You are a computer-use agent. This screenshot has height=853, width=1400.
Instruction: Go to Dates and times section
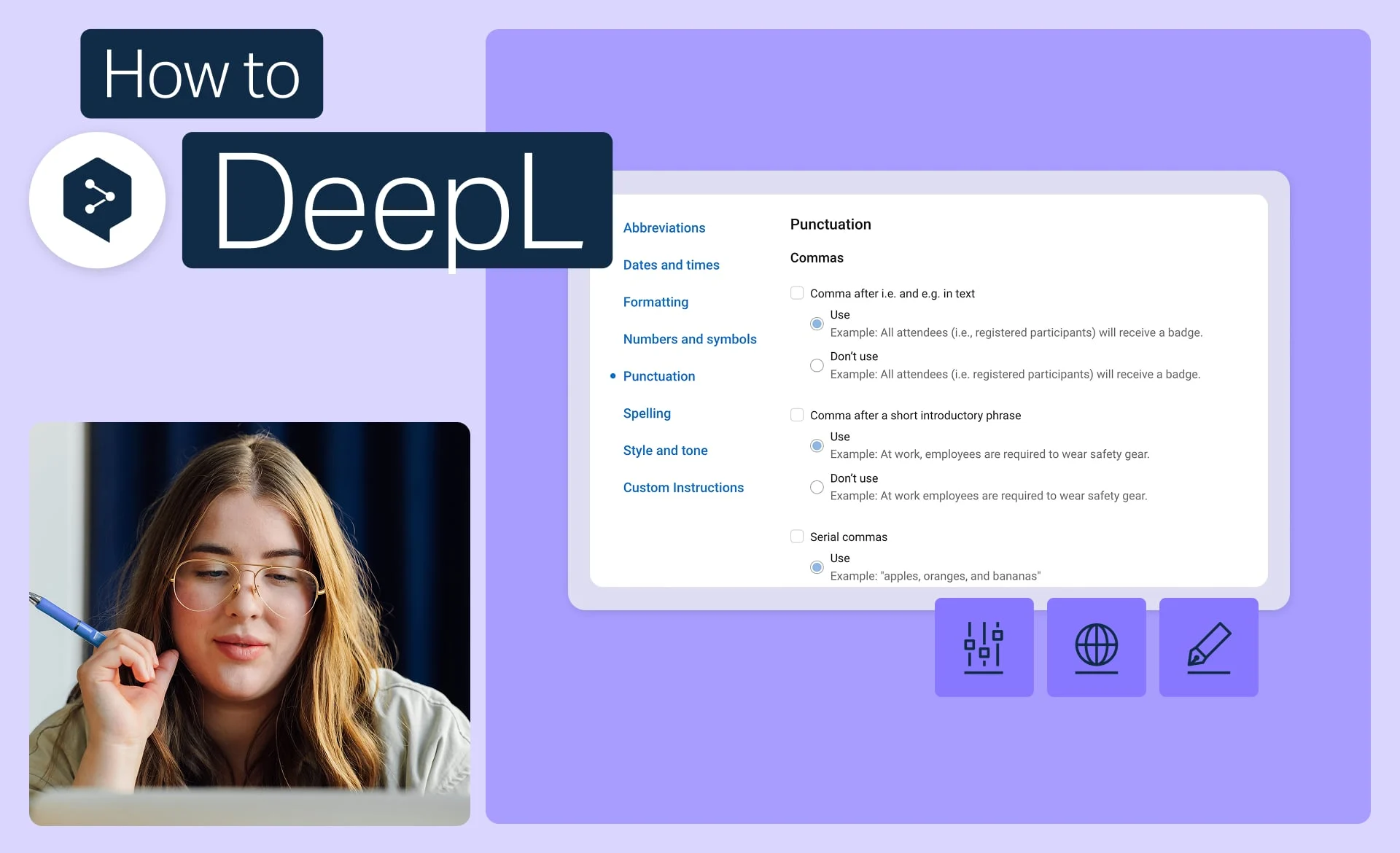[x=671, y=265]
